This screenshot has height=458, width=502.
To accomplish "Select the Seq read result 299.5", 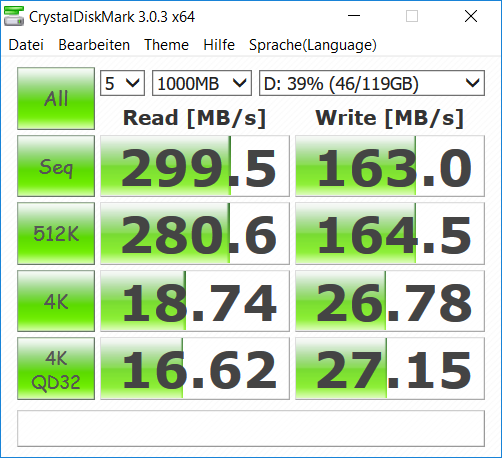I will [195, 166].
